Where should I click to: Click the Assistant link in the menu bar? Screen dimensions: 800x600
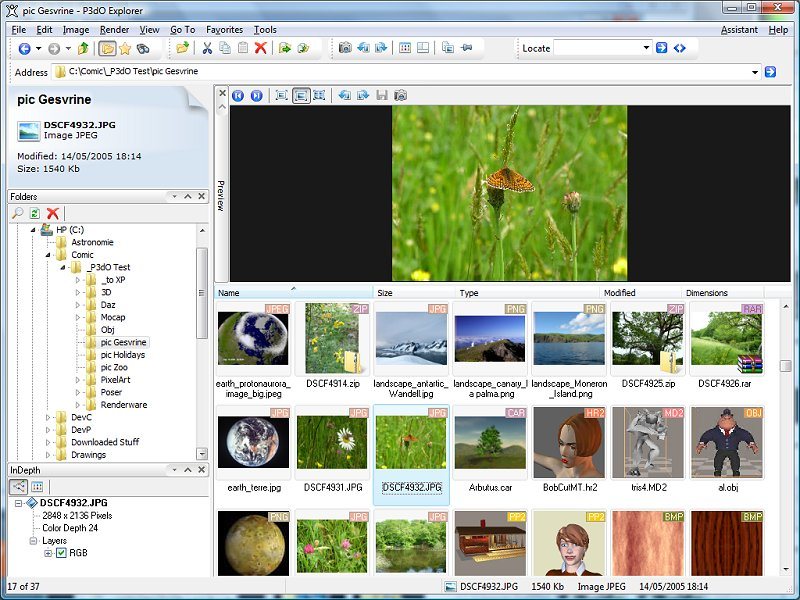[740, 30]
